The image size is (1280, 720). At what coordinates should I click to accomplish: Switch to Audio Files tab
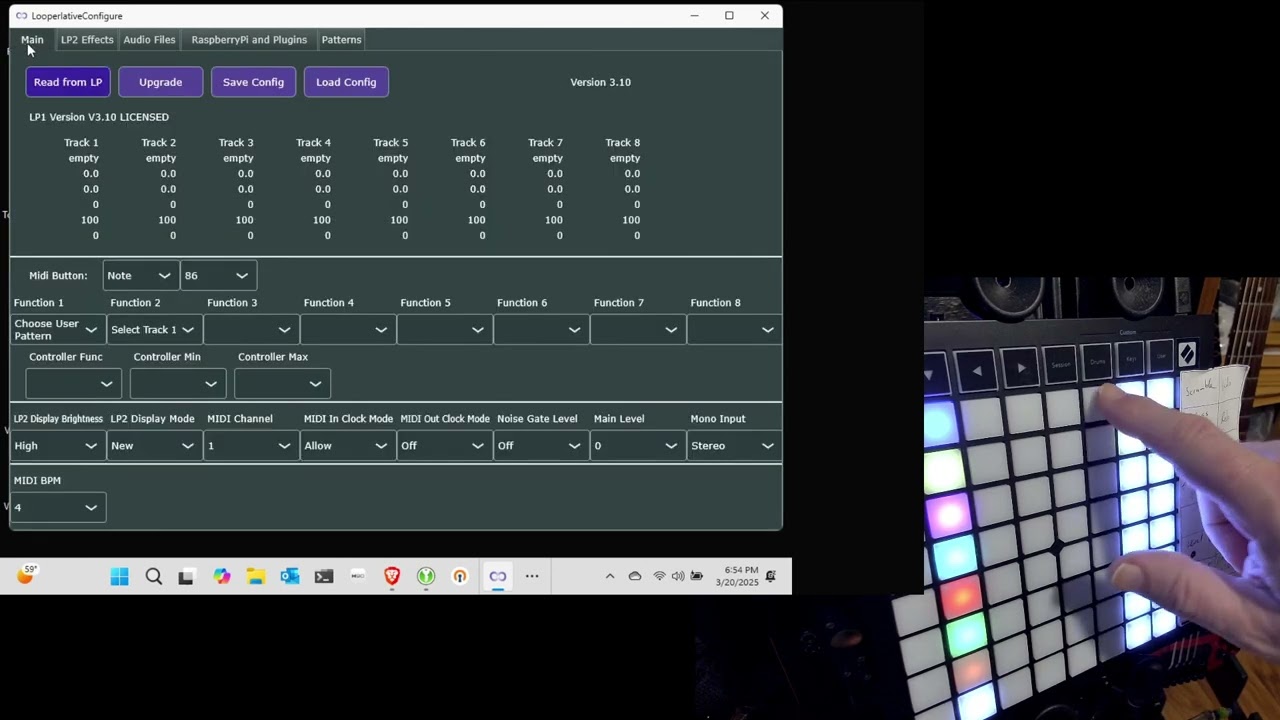(x=149, y=40)
